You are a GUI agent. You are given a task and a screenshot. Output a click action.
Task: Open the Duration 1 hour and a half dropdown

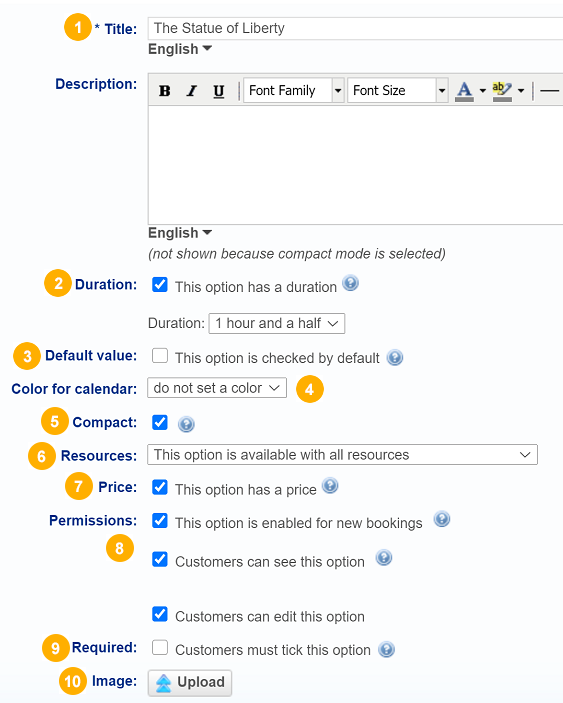(277, 323)
